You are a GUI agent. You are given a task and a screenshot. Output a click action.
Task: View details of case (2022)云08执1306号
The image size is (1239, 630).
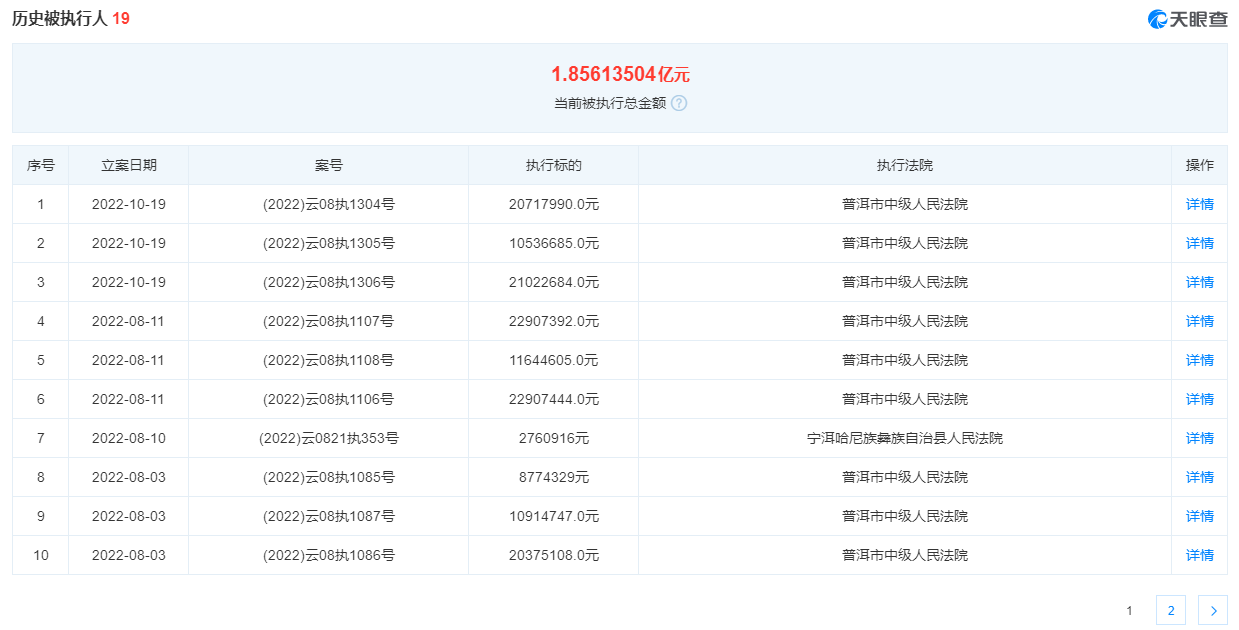click(x=1198, y=281)
